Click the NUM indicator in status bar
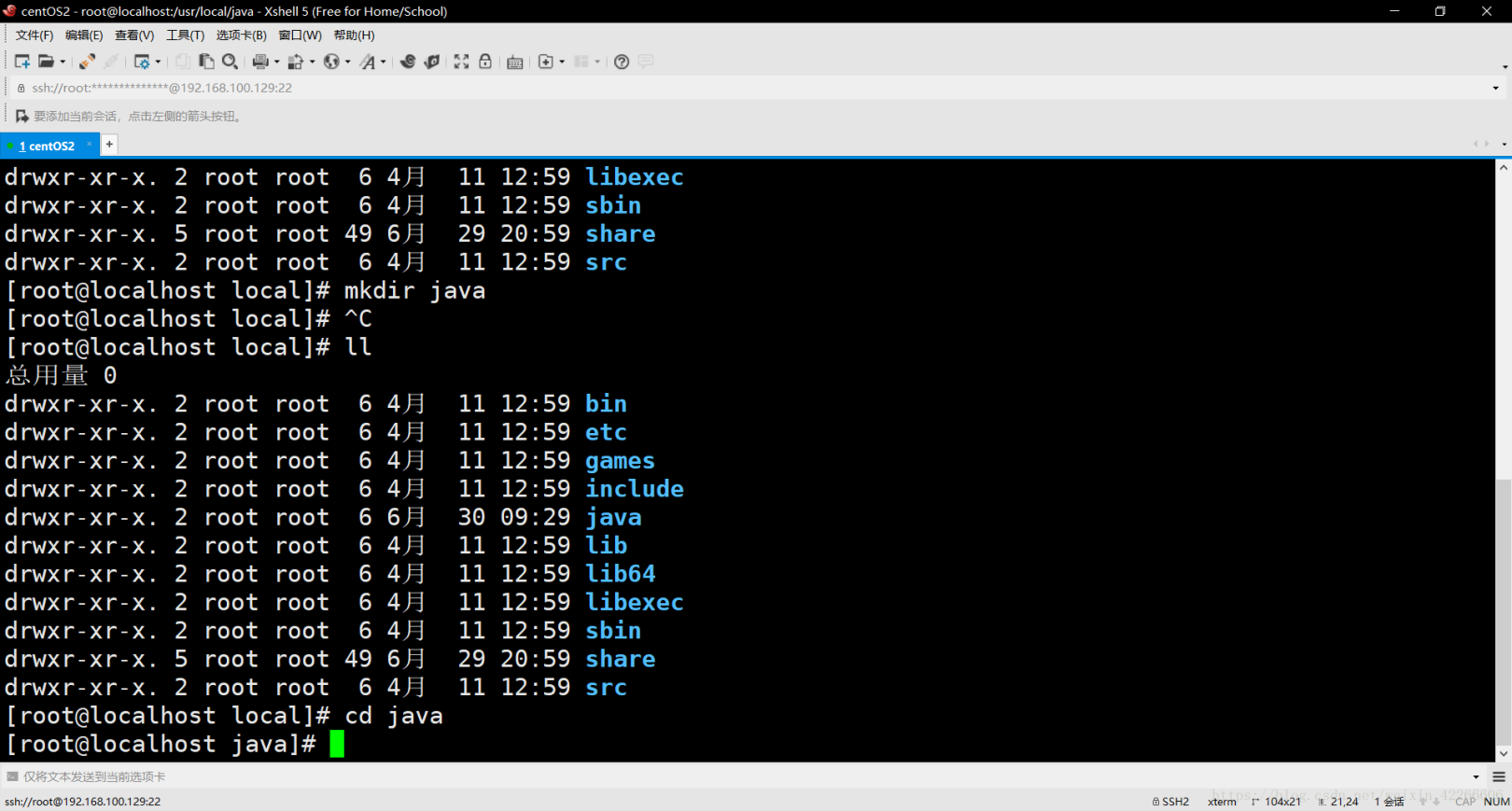Image resolution: width=1512 pixels, height=811 pixels. click(1496, 802)
